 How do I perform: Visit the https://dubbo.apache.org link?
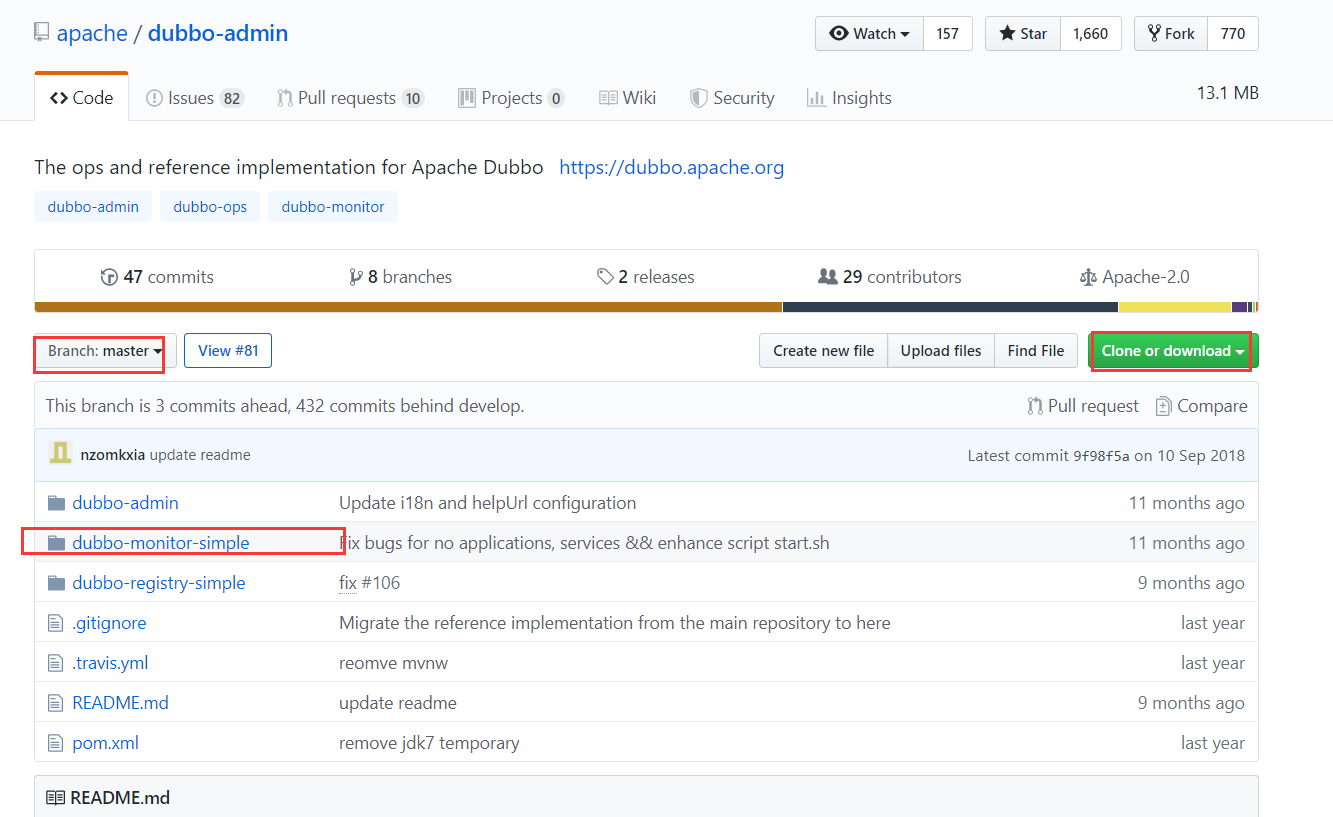(x=672, y=167)
